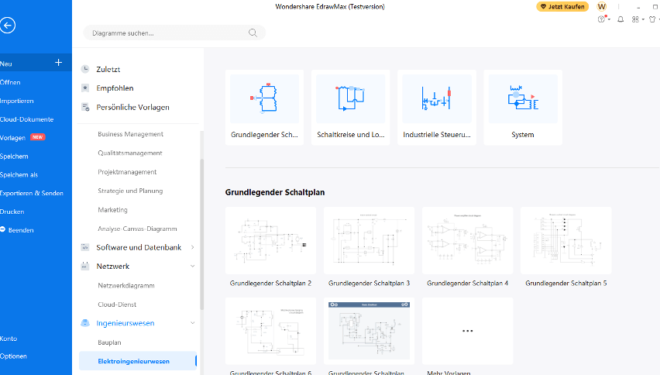Click the Persönliche Vorlagen icon
Image resolution: width=660 pixels, height=375 pixels.
[x=85, y=107]
